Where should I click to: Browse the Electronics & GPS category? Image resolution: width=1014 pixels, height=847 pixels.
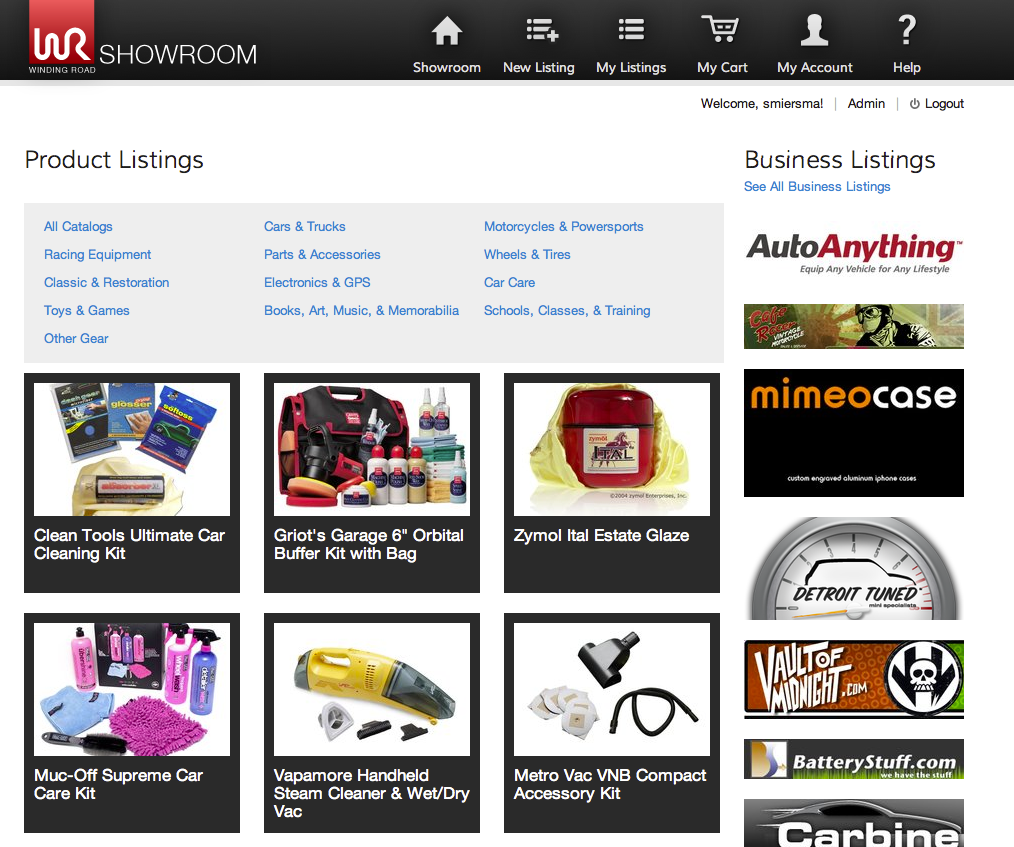(x=317, y=283)
